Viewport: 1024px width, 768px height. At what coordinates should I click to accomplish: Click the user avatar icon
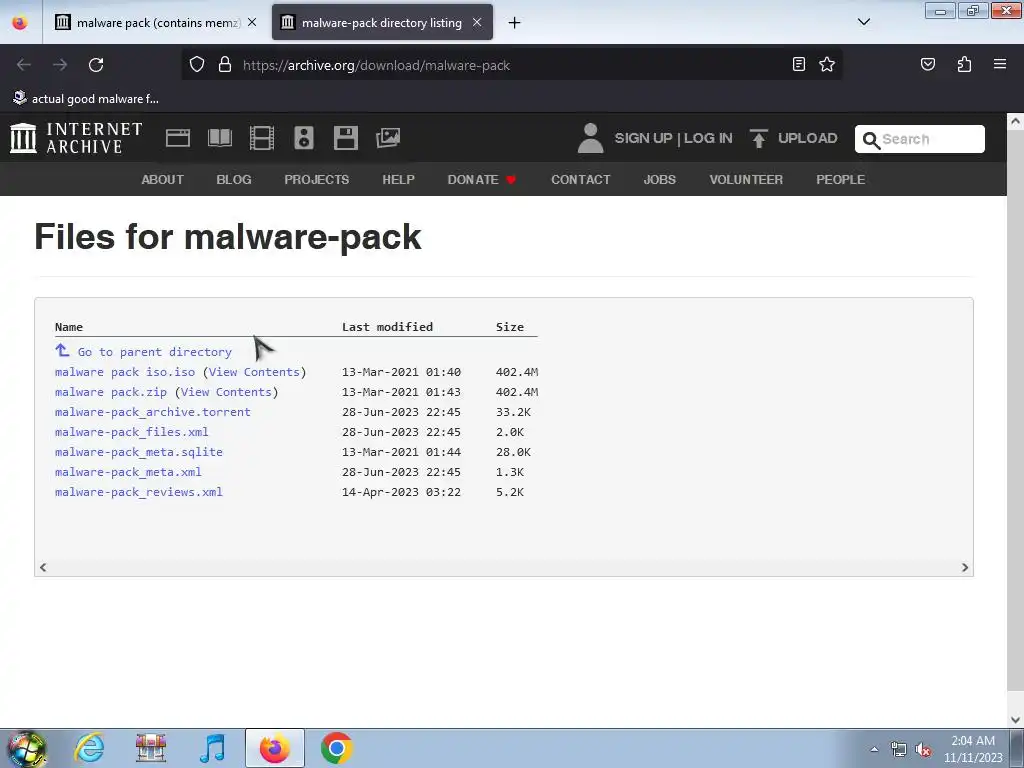pos(590,138)
